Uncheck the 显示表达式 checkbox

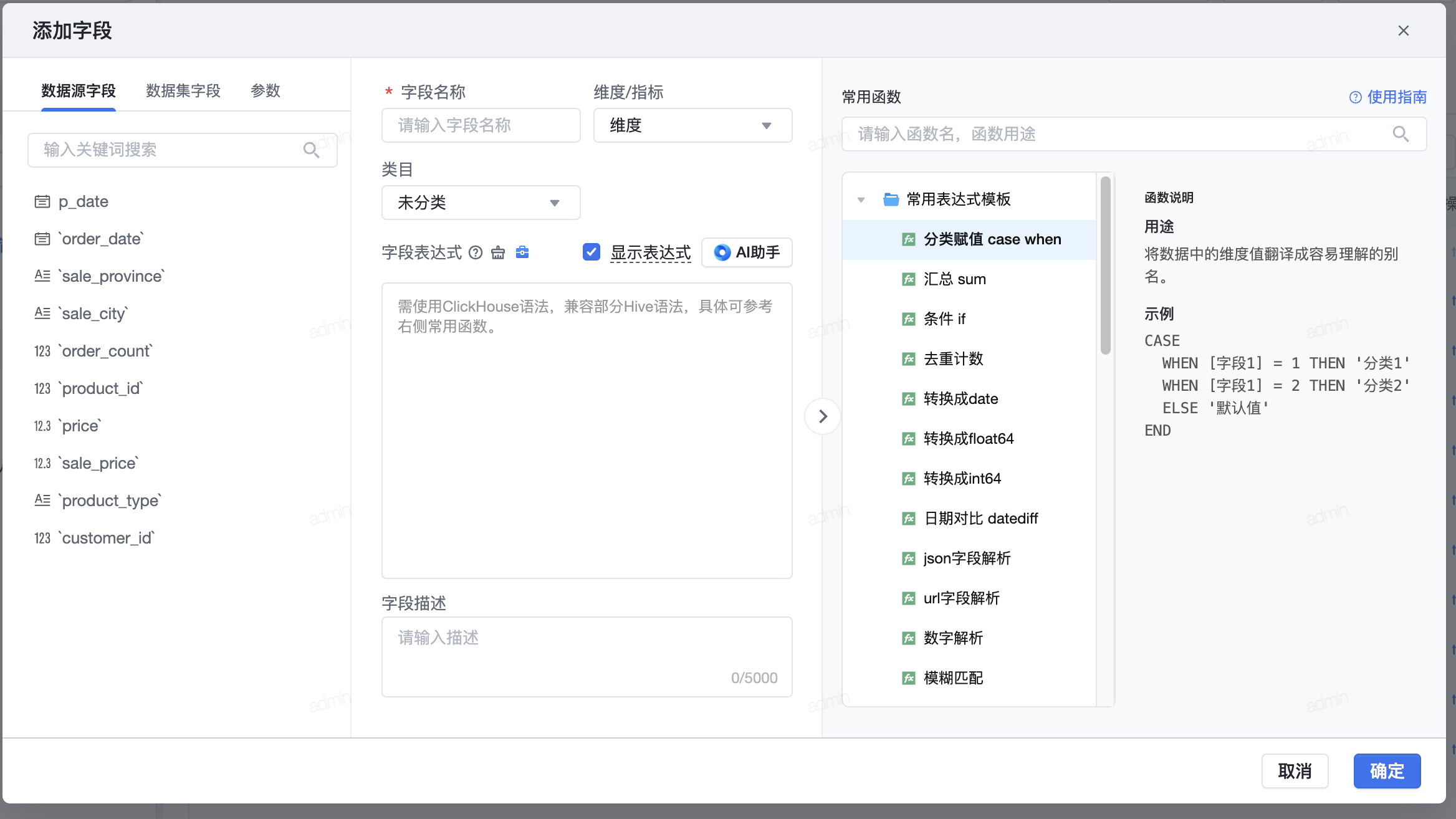point(591,252)
